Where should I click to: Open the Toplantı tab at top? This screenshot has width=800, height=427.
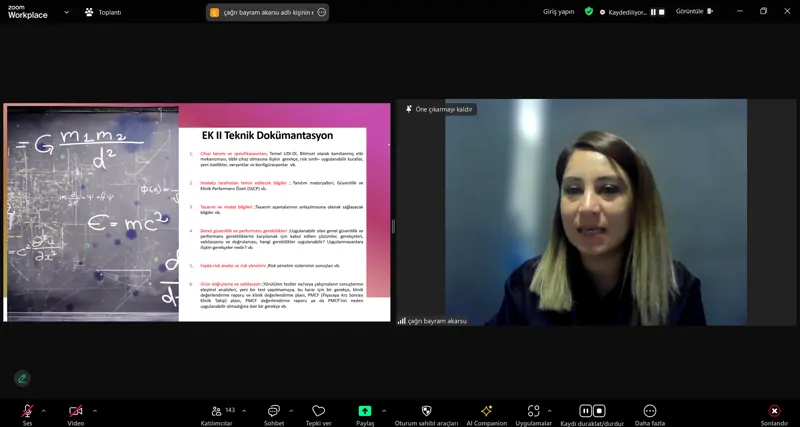[x=103, y=12]
